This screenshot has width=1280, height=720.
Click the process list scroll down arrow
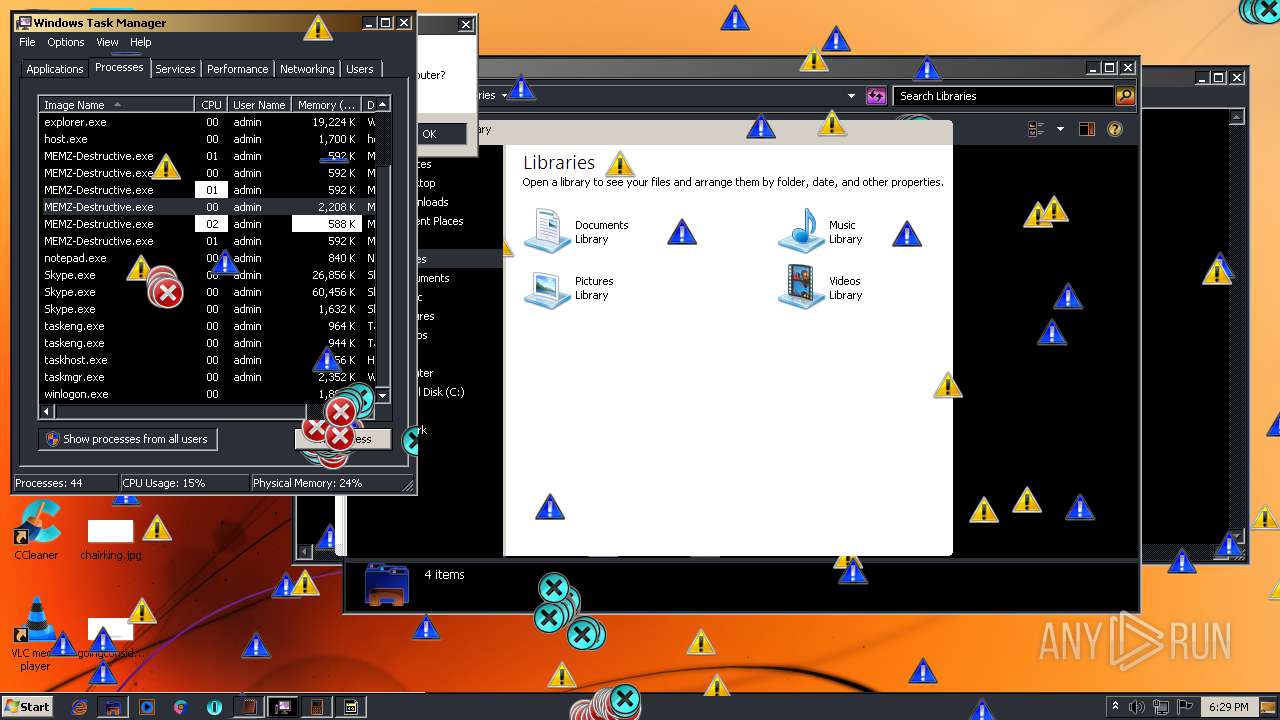(382, 396)
